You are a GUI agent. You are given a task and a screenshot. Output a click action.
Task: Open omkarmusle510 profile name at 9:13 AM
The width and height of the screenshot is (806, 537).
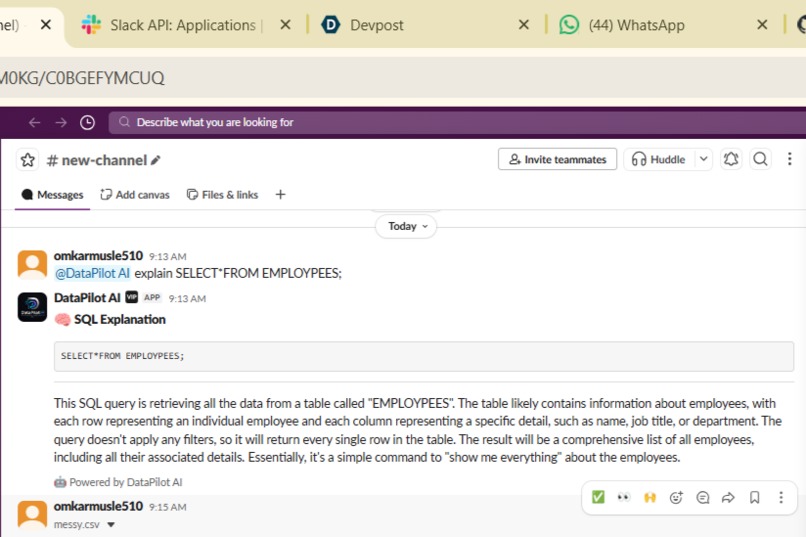point(98,255)
